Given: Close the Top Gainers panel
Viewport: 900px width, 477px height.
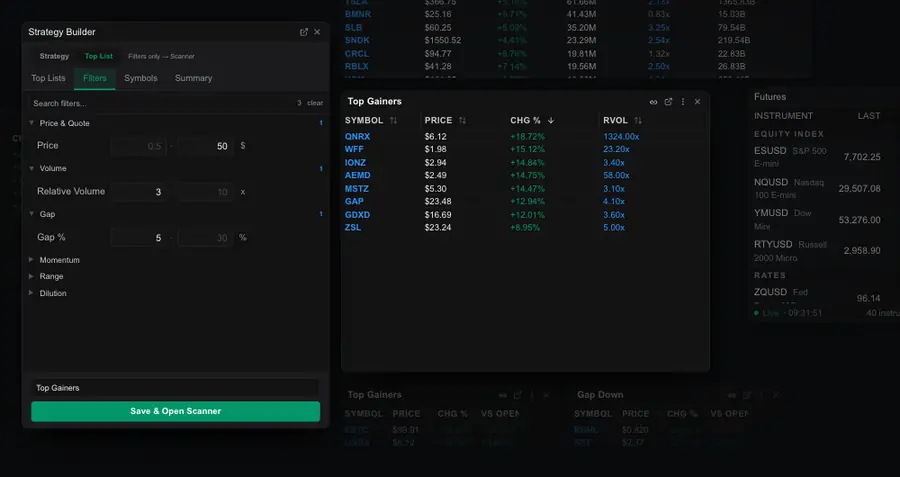Looking at the screenshot, I should (697, 102).
